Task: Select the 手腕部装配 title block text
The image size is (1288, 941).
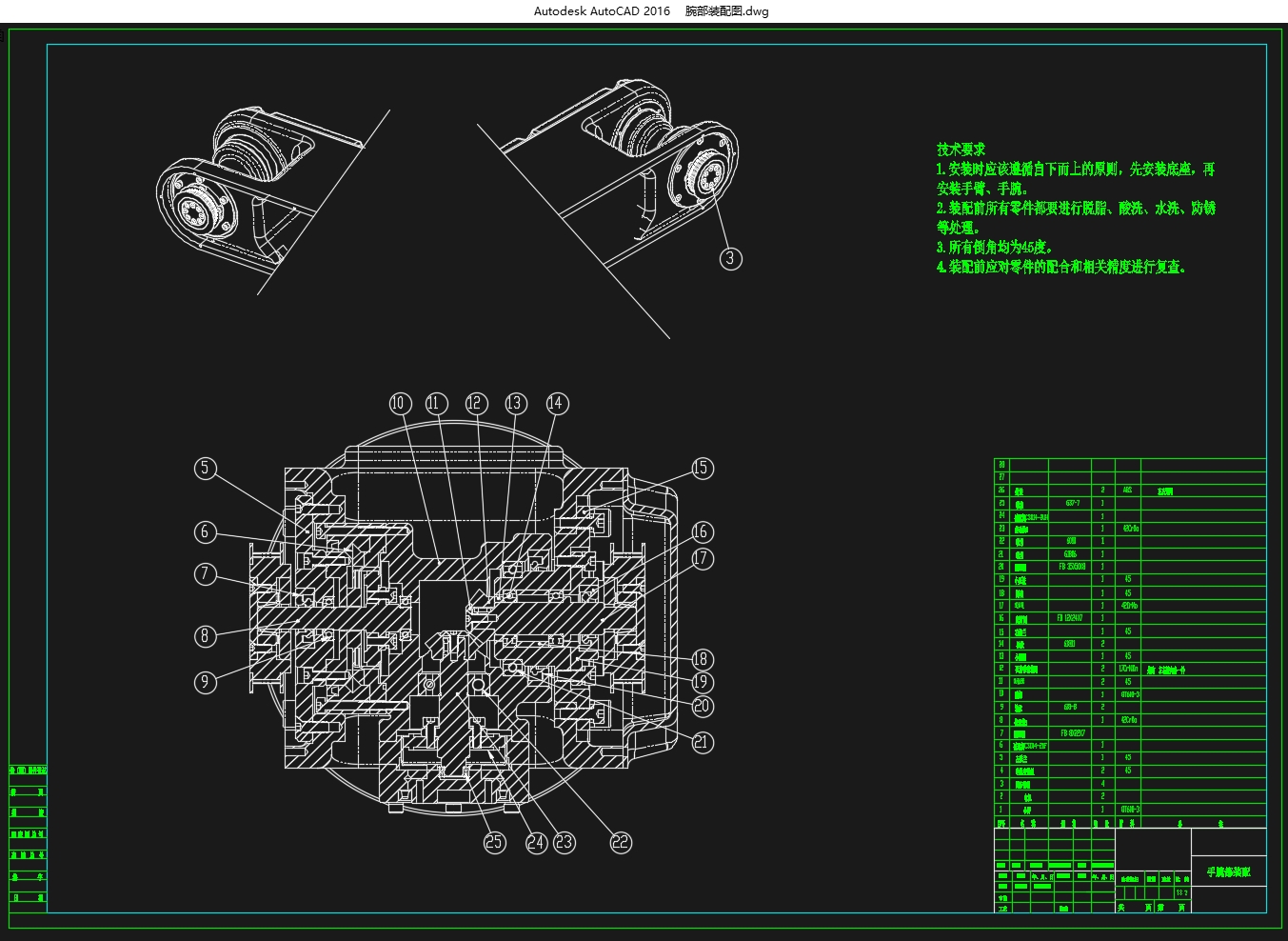Action: coord(1229,871)
